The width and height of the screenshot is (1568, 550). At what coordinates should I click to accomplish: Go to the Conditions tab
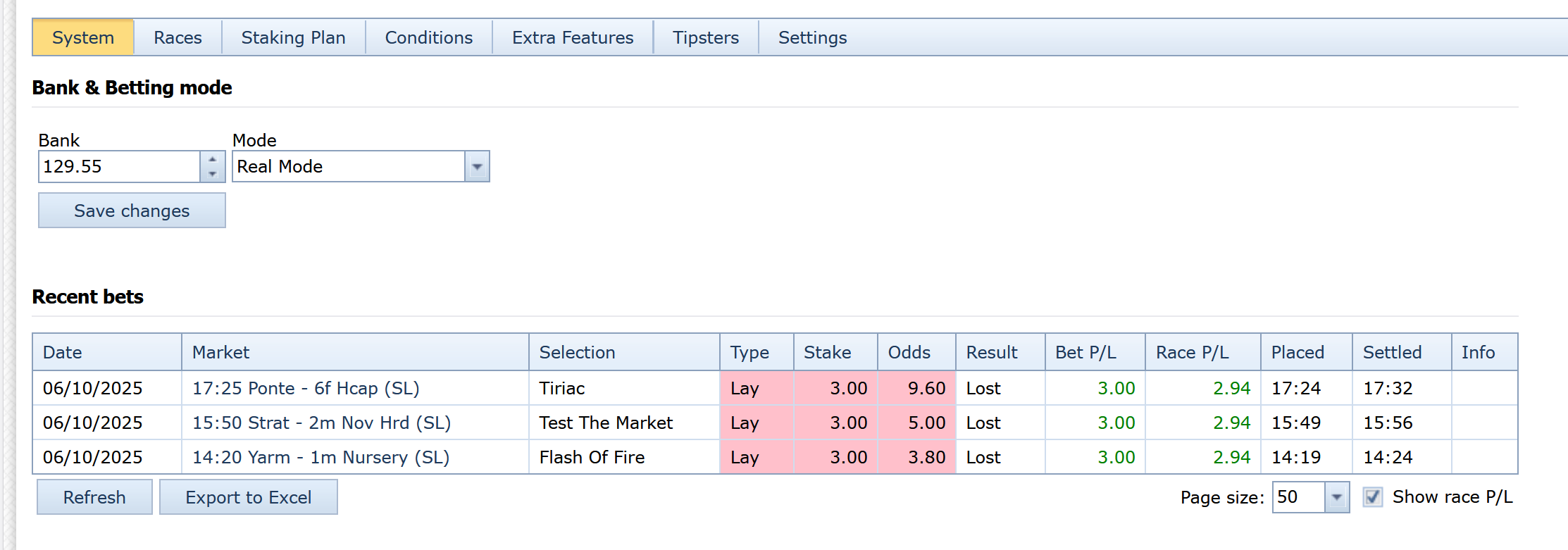click(x=428, y=38)
